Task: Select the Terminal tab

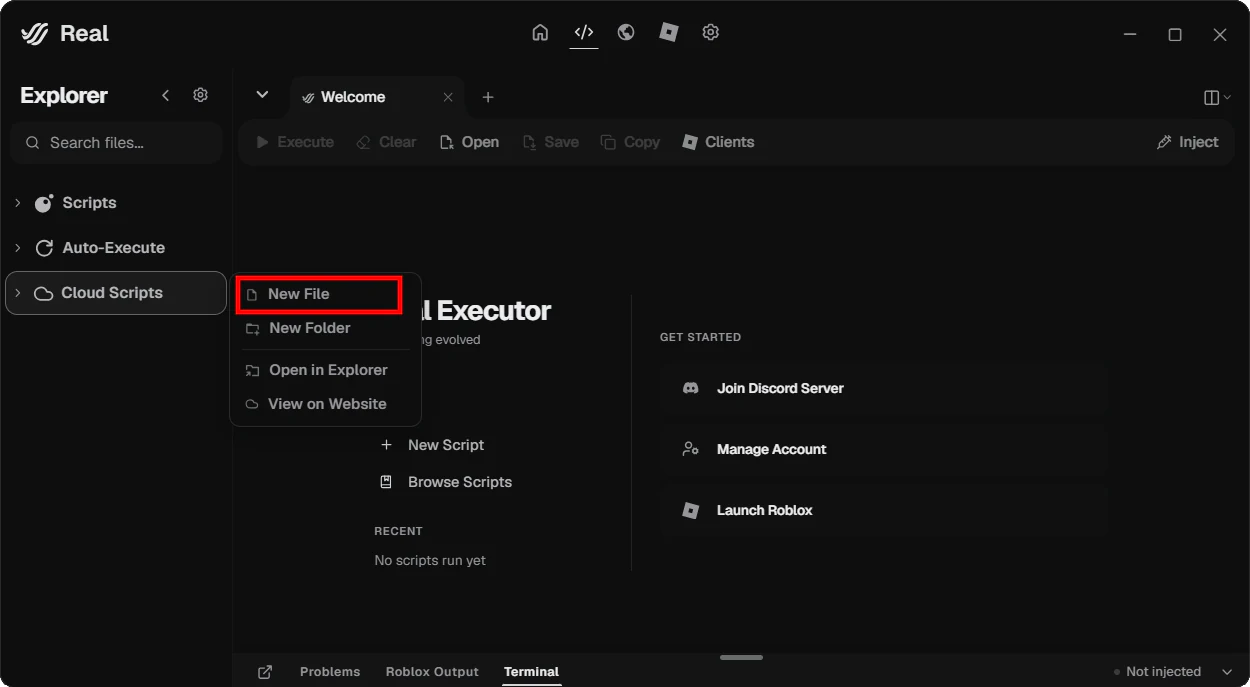Action: click(531, 672)
